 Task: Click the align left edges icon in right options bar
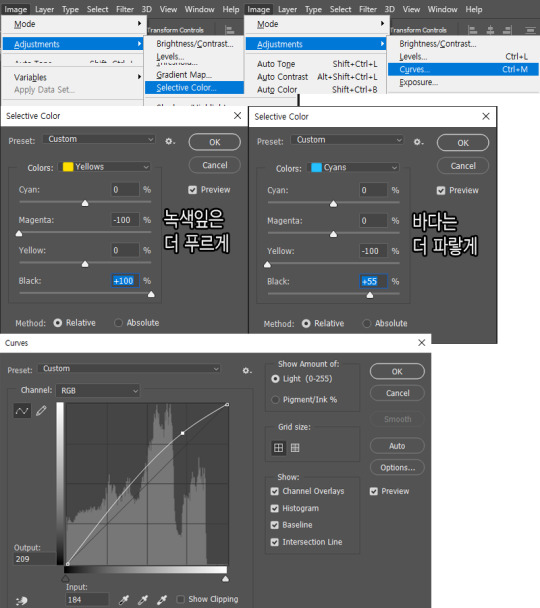pyautogui.click(x=473, y=30)
